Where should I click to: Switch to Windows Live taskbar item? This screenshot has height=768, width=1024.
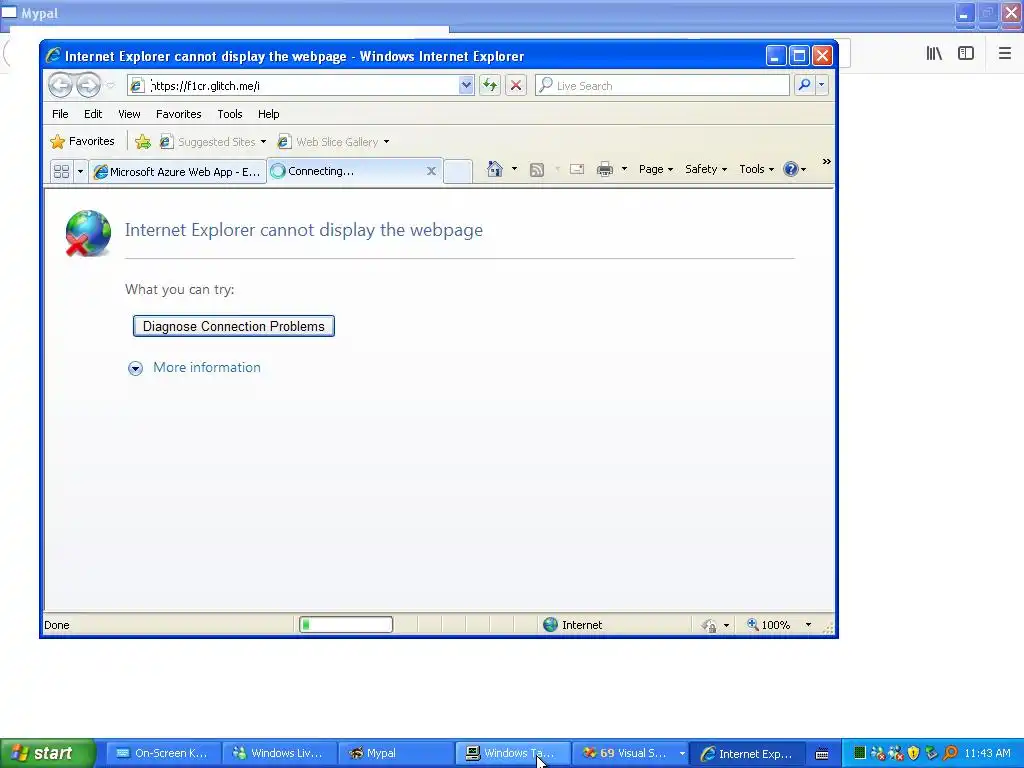pyautogui.click(x=279, y=754)
